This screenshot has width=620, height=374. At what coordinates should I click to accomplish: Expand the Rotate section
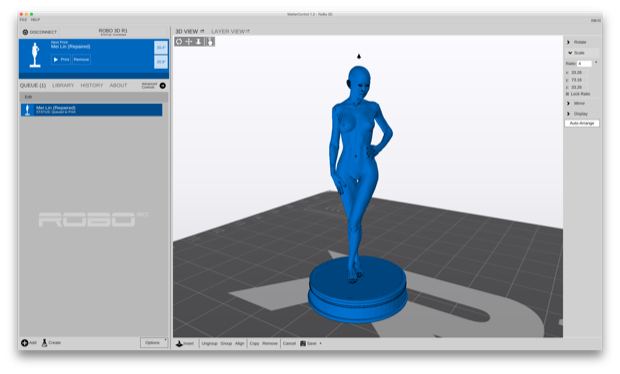(x=577, y=42)
